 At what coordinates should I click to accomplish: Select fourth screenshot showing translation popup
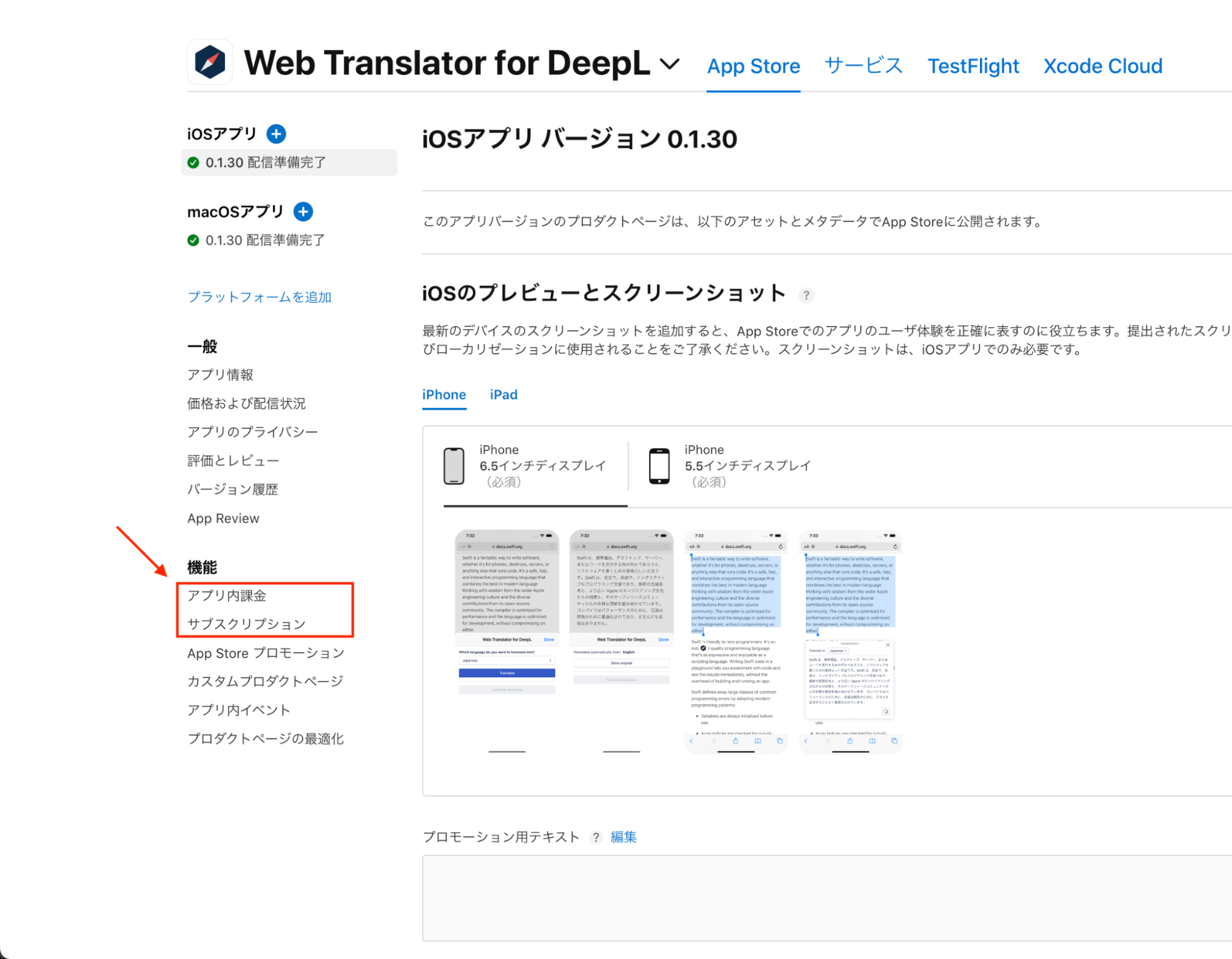851,641
